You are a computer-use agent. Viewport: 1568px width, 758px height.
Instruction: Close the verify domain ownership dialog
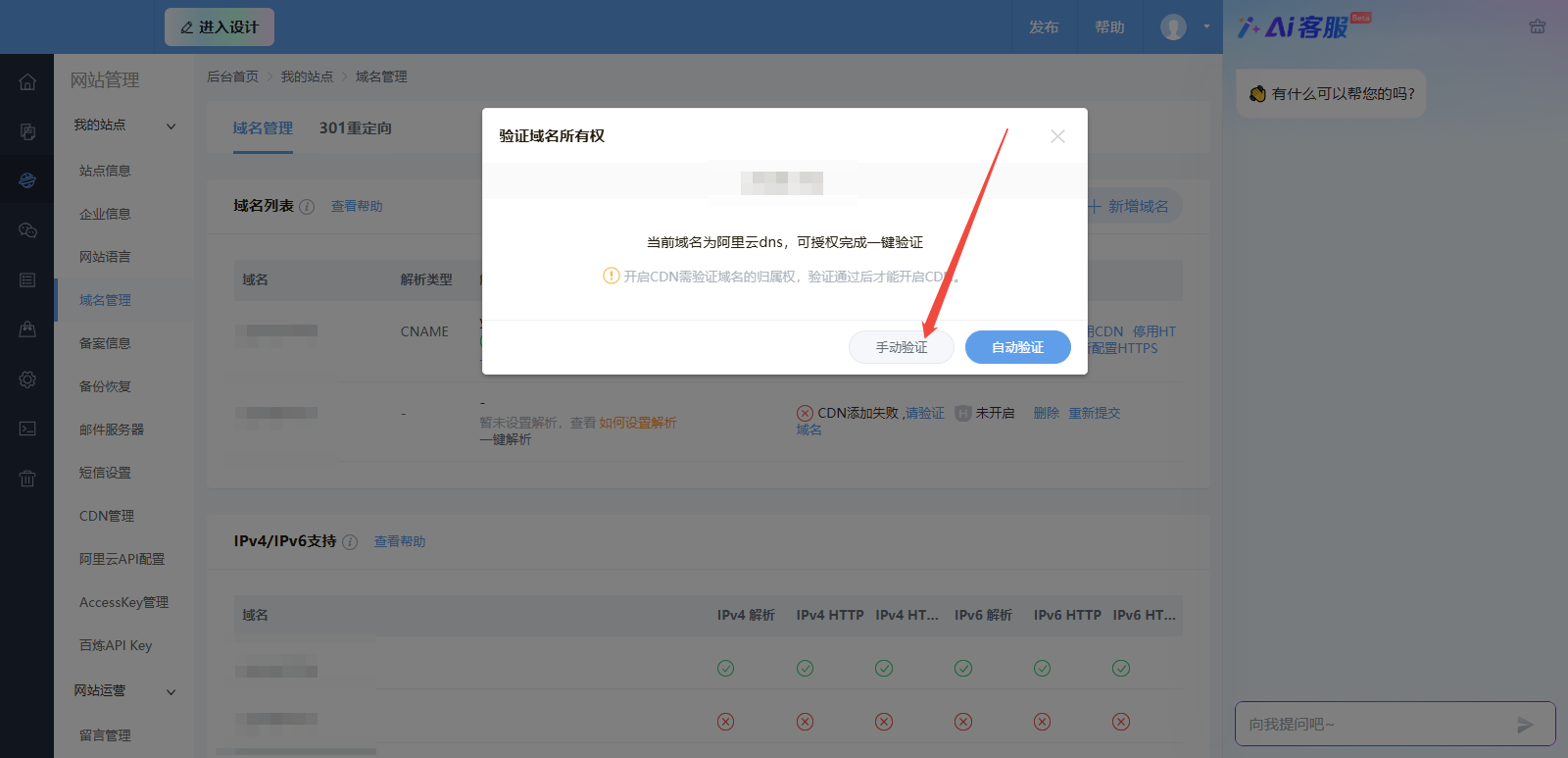point(1057,136)
